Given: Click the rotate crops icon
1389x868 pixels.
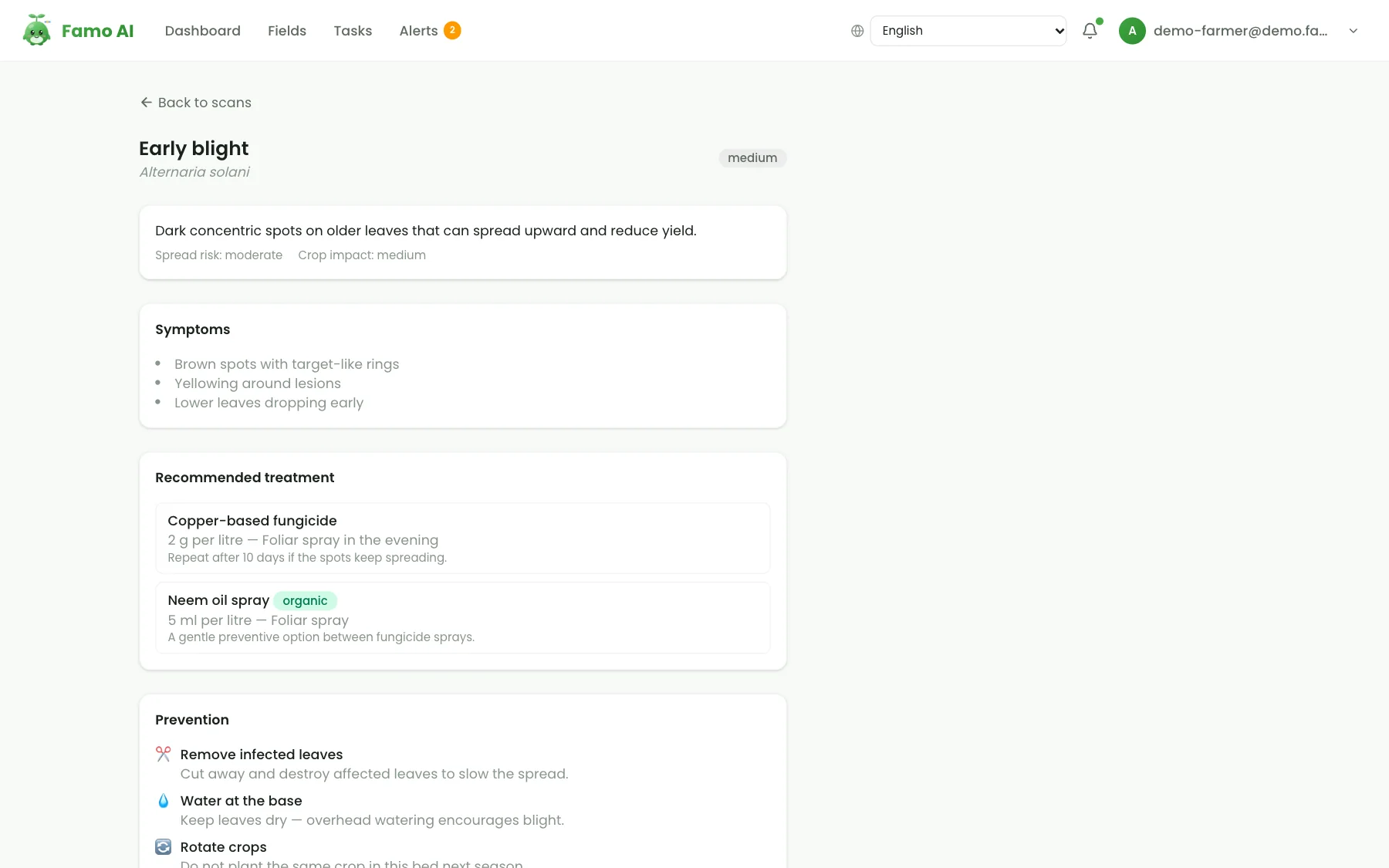Looking at the screenshot, I should (x=163, y=846).
